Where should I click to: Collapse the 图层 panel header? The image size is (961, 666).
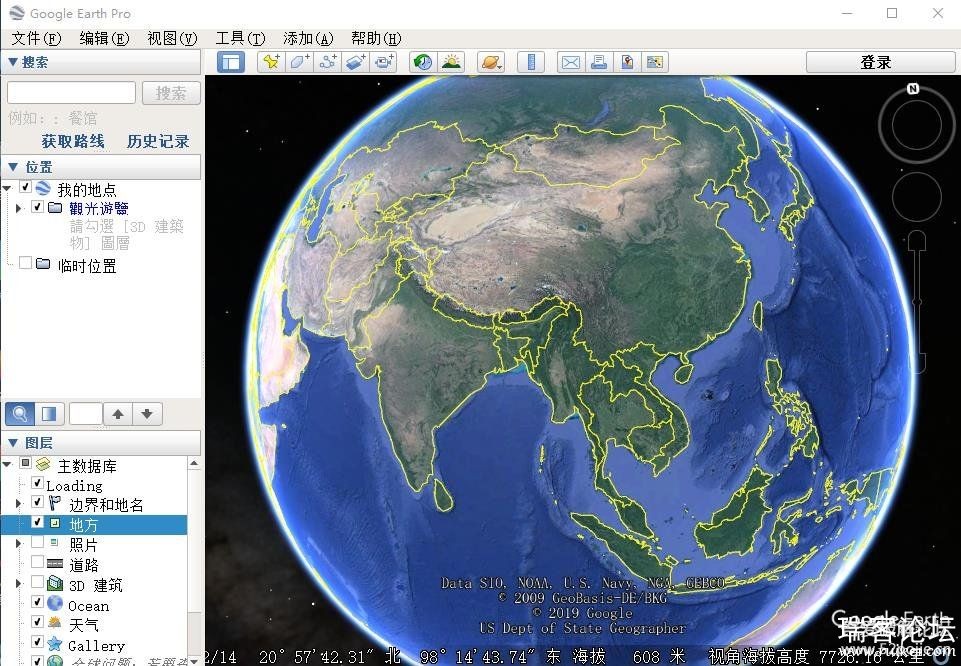click(101, 442)
